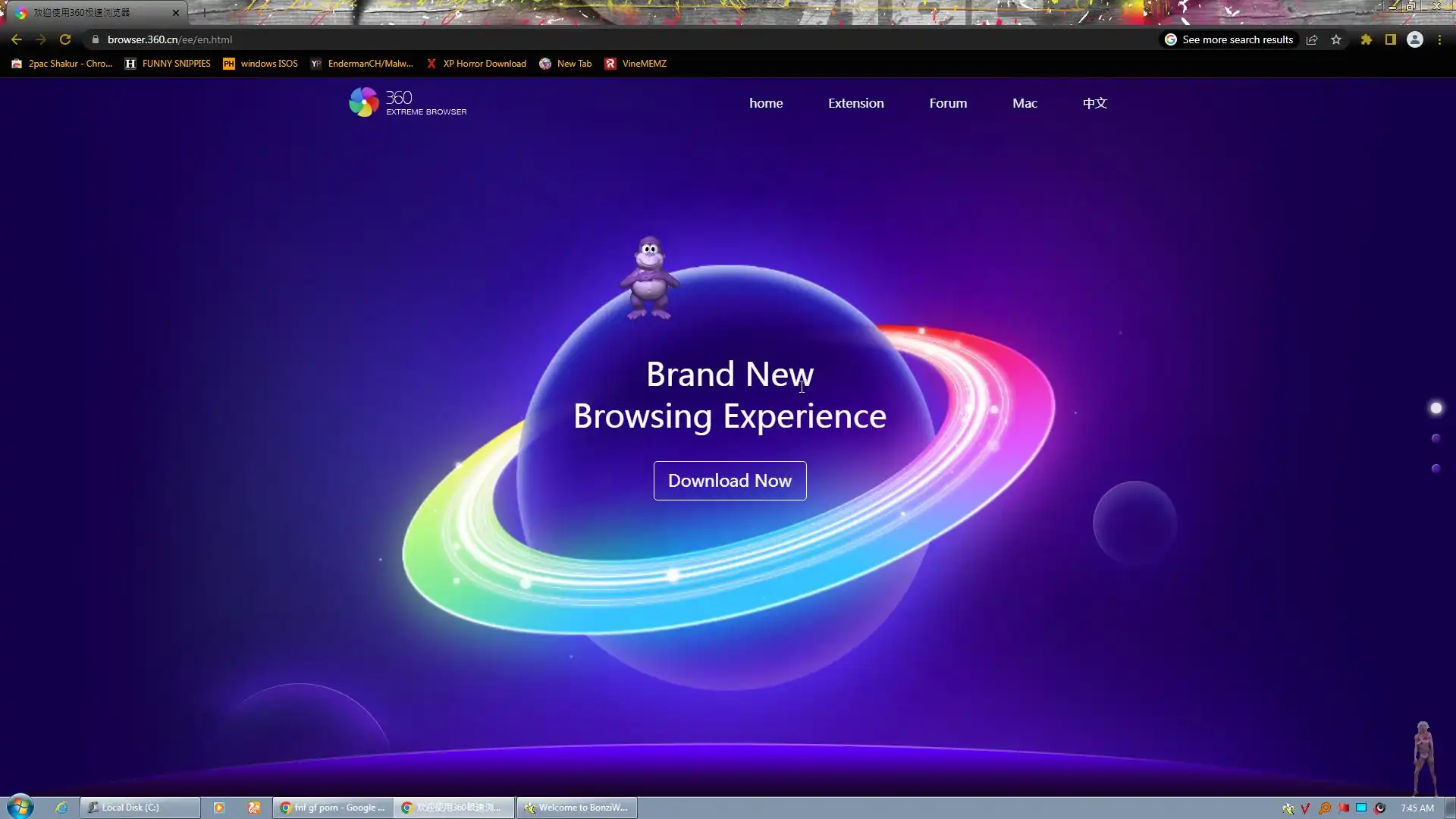This screenshot has height=819, width=1456.
Task: Open the VineMEMZ bookmark
Action: coord(635,64)
